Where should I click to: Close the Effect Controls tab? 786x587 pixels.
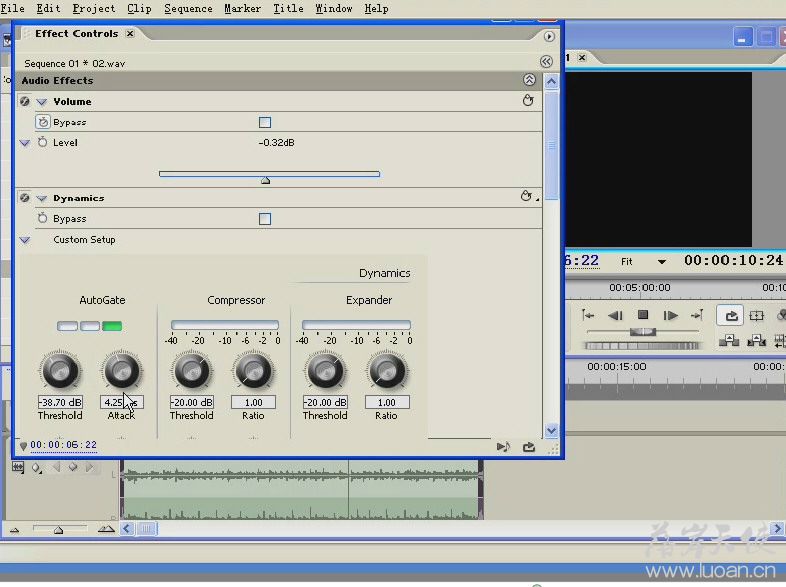coord(130,34)
